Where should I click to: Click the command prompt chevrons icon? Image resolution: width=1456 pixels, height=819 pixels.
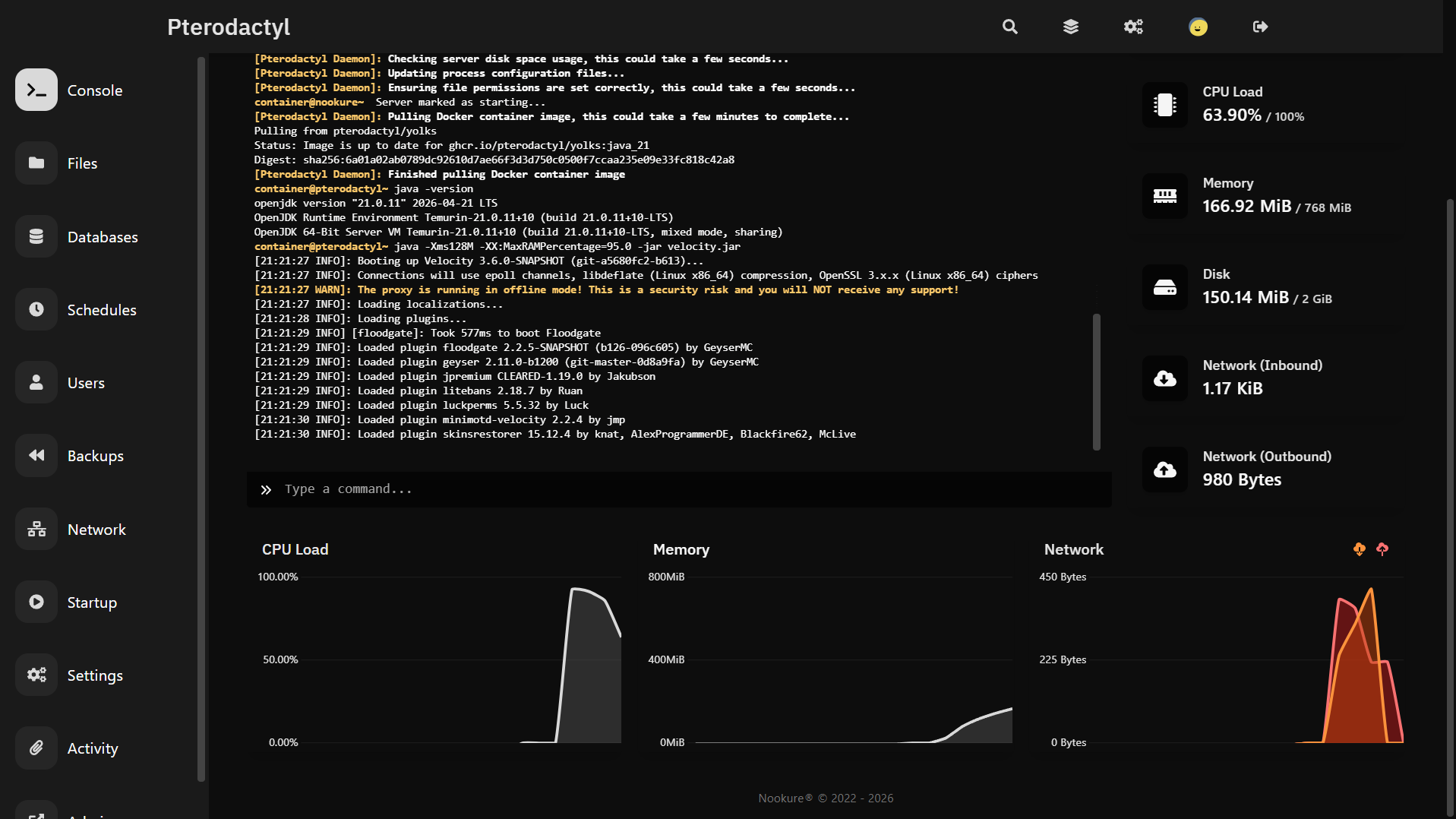[x=266, y=490]
